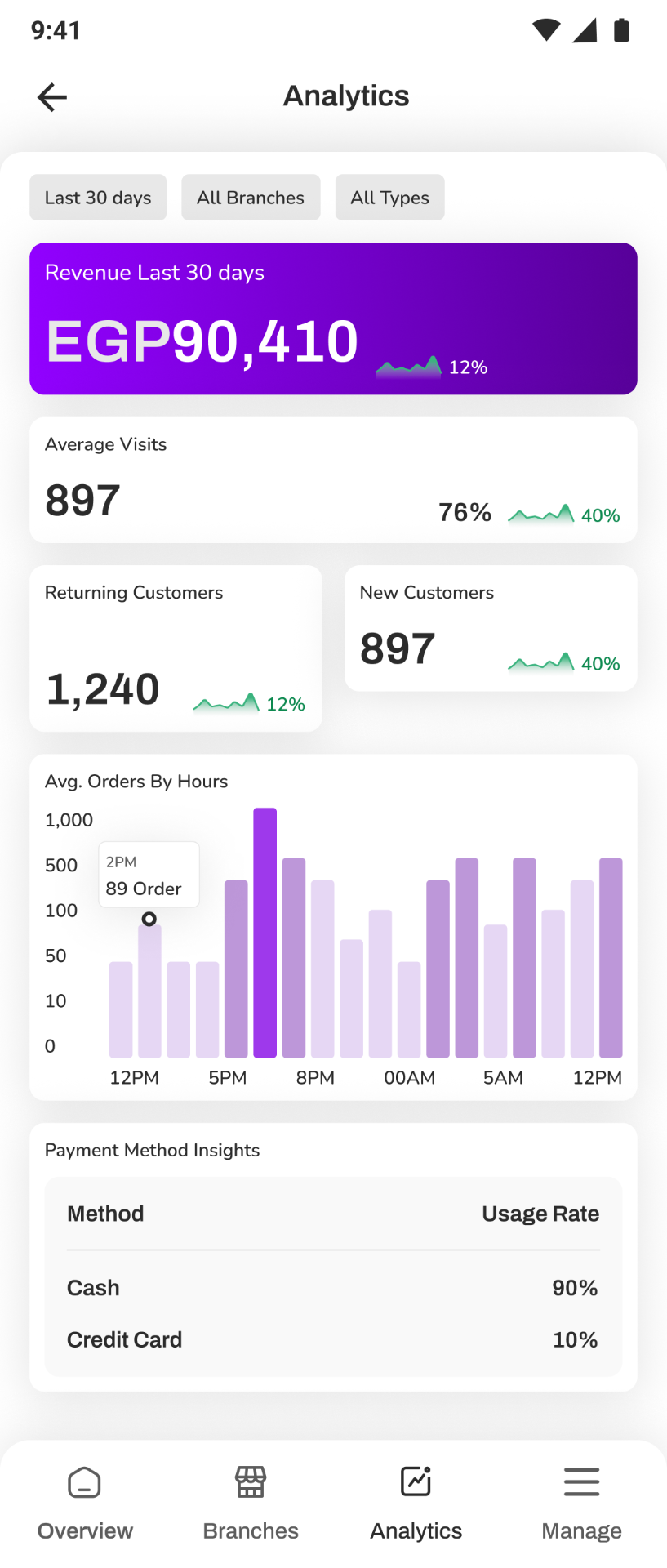Screen dimensions: 667x1568
Task: Click the 8PM axis label
Action: click(x=315, y=1077)
